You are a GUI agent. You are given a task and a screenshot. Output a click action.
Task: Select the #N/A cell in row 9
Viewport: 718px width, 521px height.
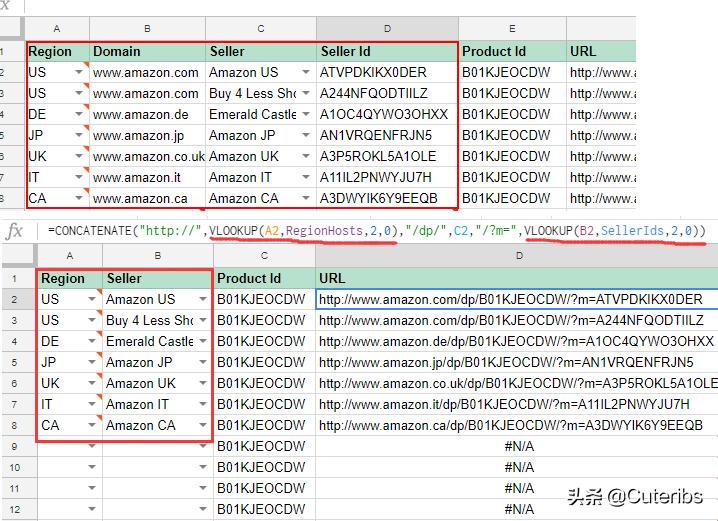coord(517,446)
